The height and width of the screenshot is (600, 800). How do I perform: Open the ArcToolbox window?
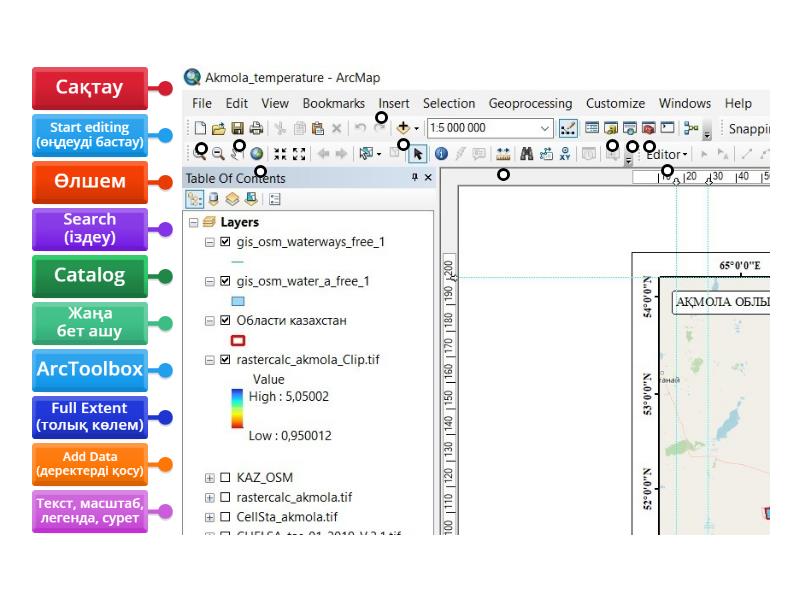coord(648,127)
